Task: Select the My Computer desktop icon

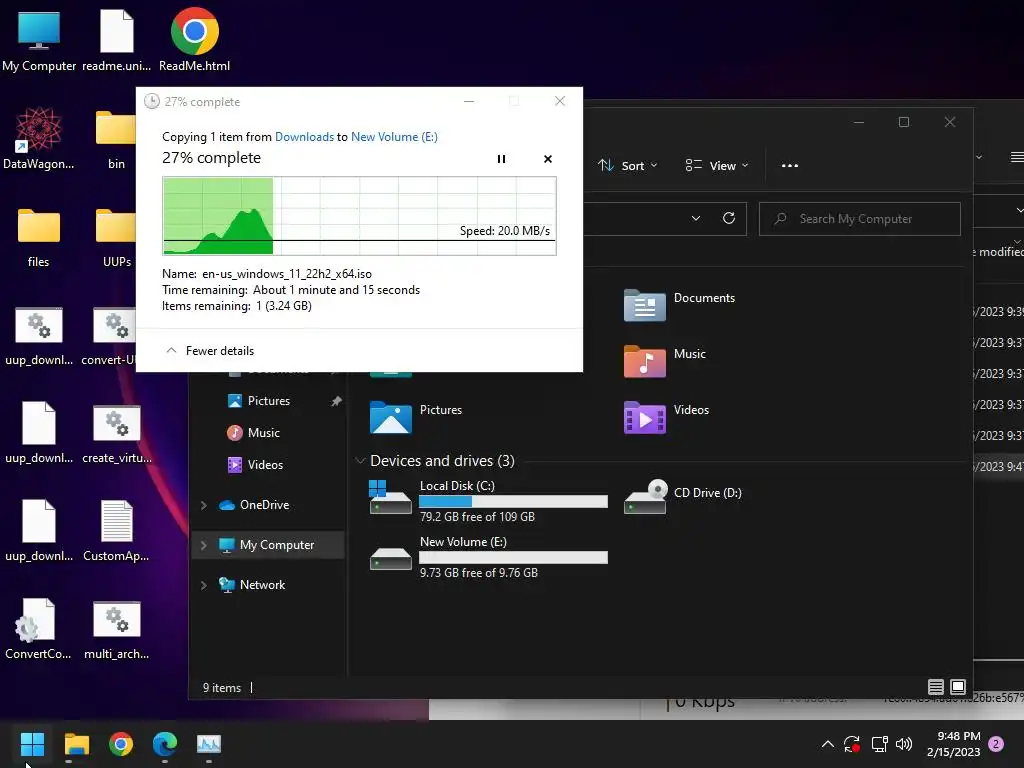Action: (39, 40)
